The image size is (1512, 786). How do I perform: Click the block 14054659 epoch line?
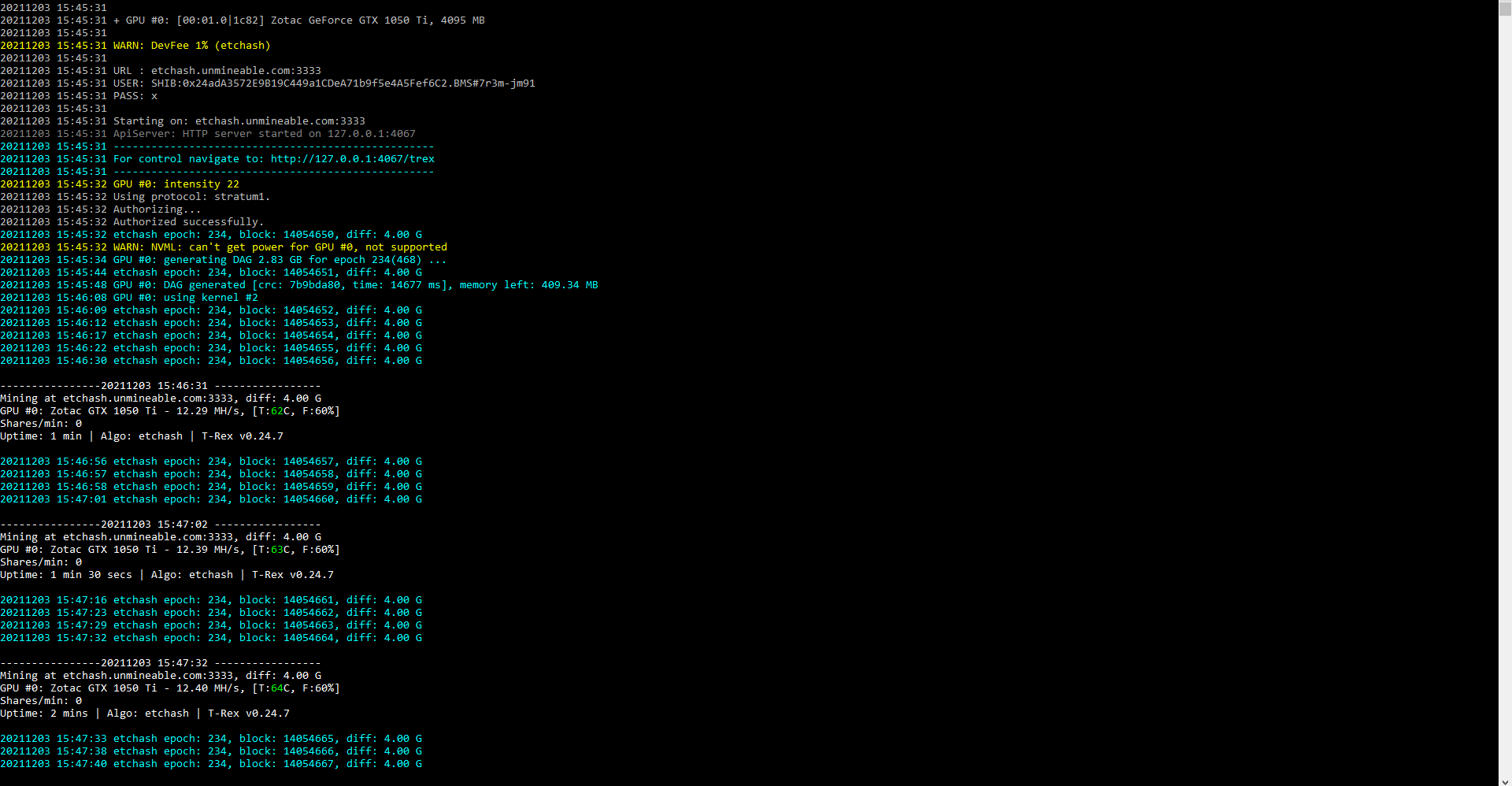[x=211, y=487]
